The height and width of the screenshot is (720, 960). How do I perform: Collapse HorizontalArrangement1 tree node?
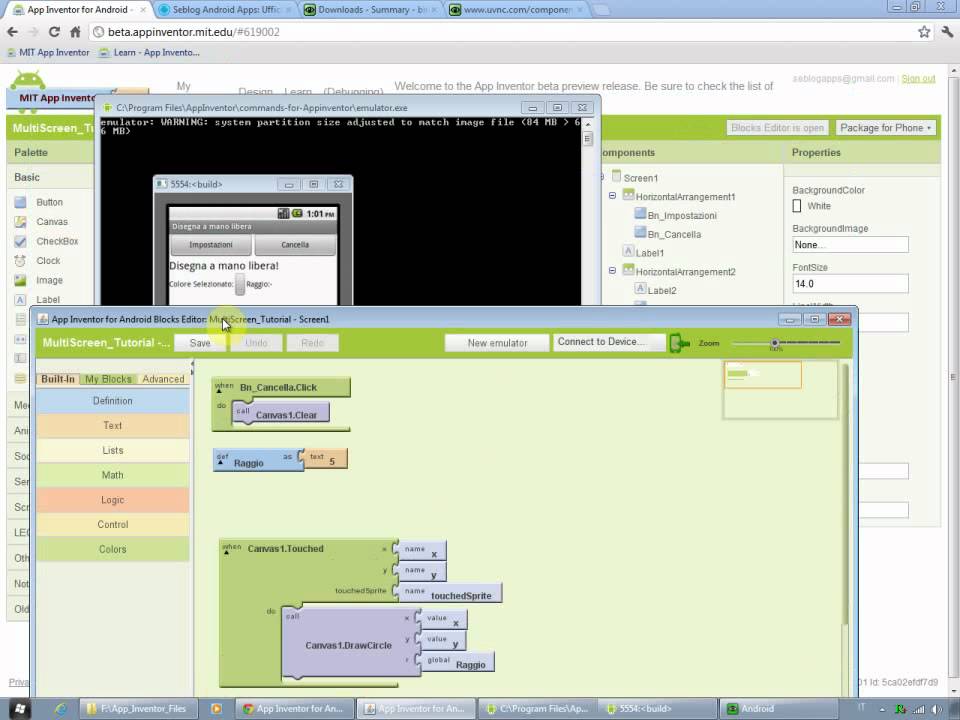tap(612, 196)
